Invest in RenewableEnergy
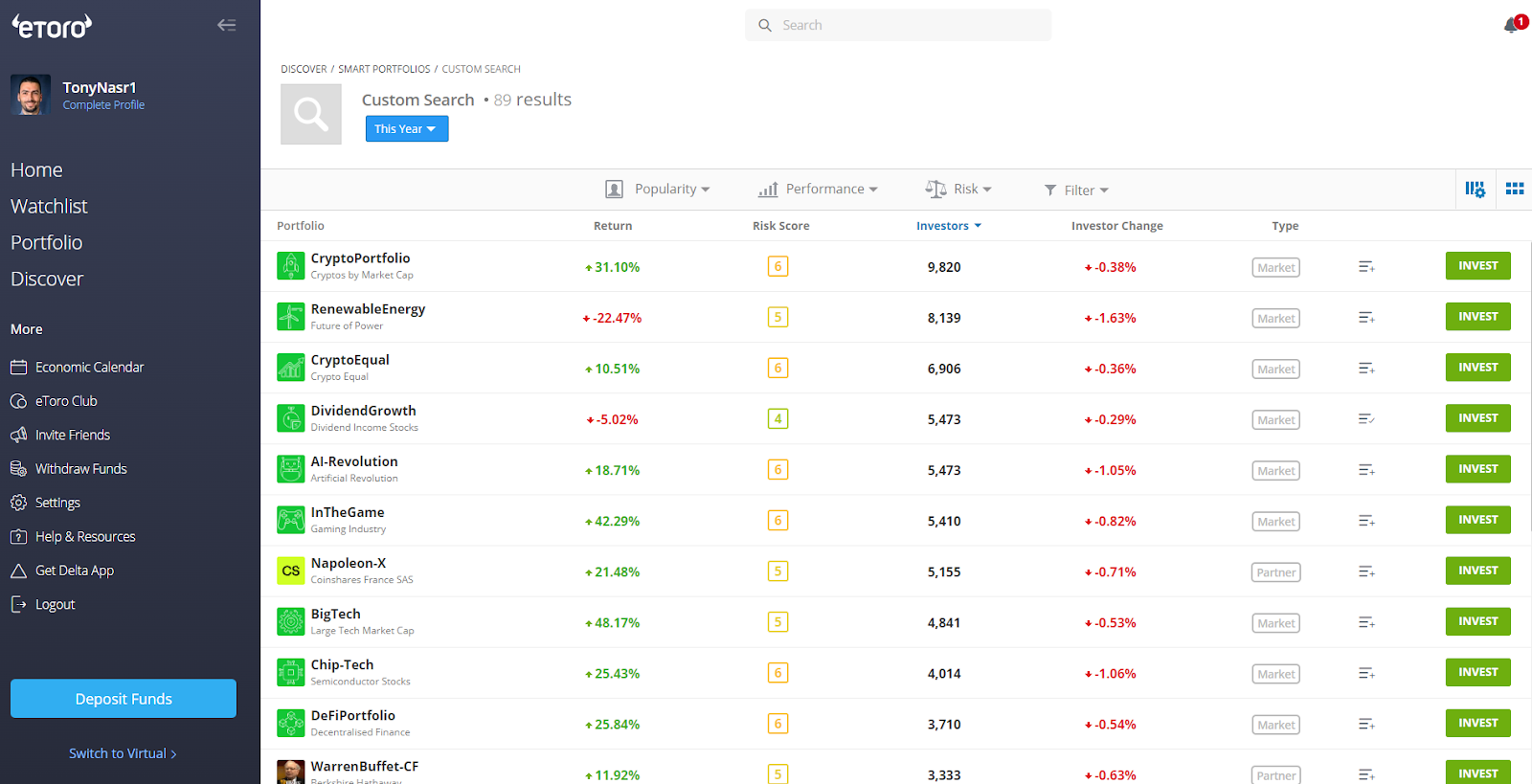The width and height of the screenshot is (1532, 784). click(1477, 317)
